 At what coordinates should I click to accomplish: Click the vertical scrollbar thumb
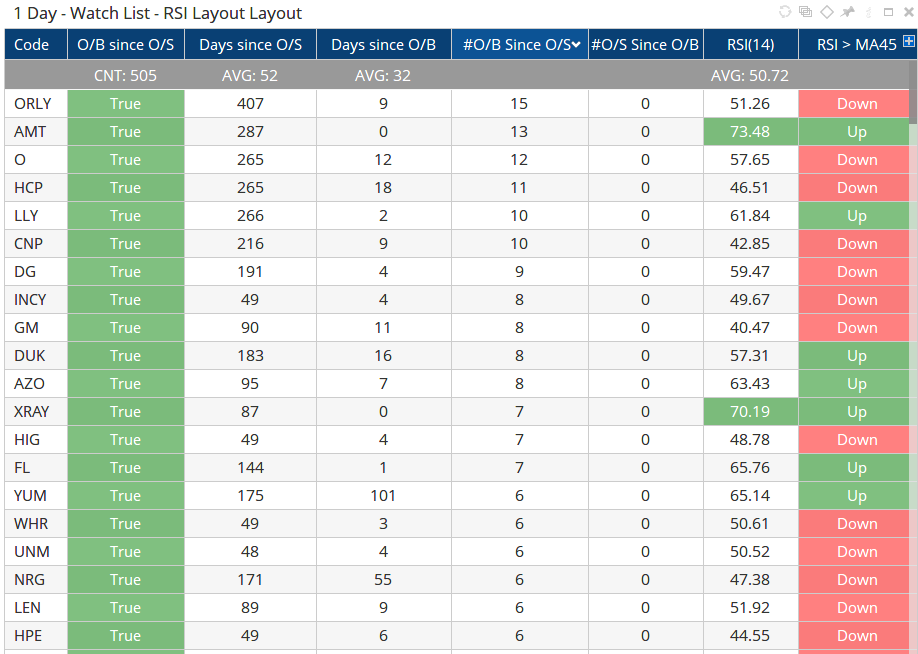(x=913, y=93)
